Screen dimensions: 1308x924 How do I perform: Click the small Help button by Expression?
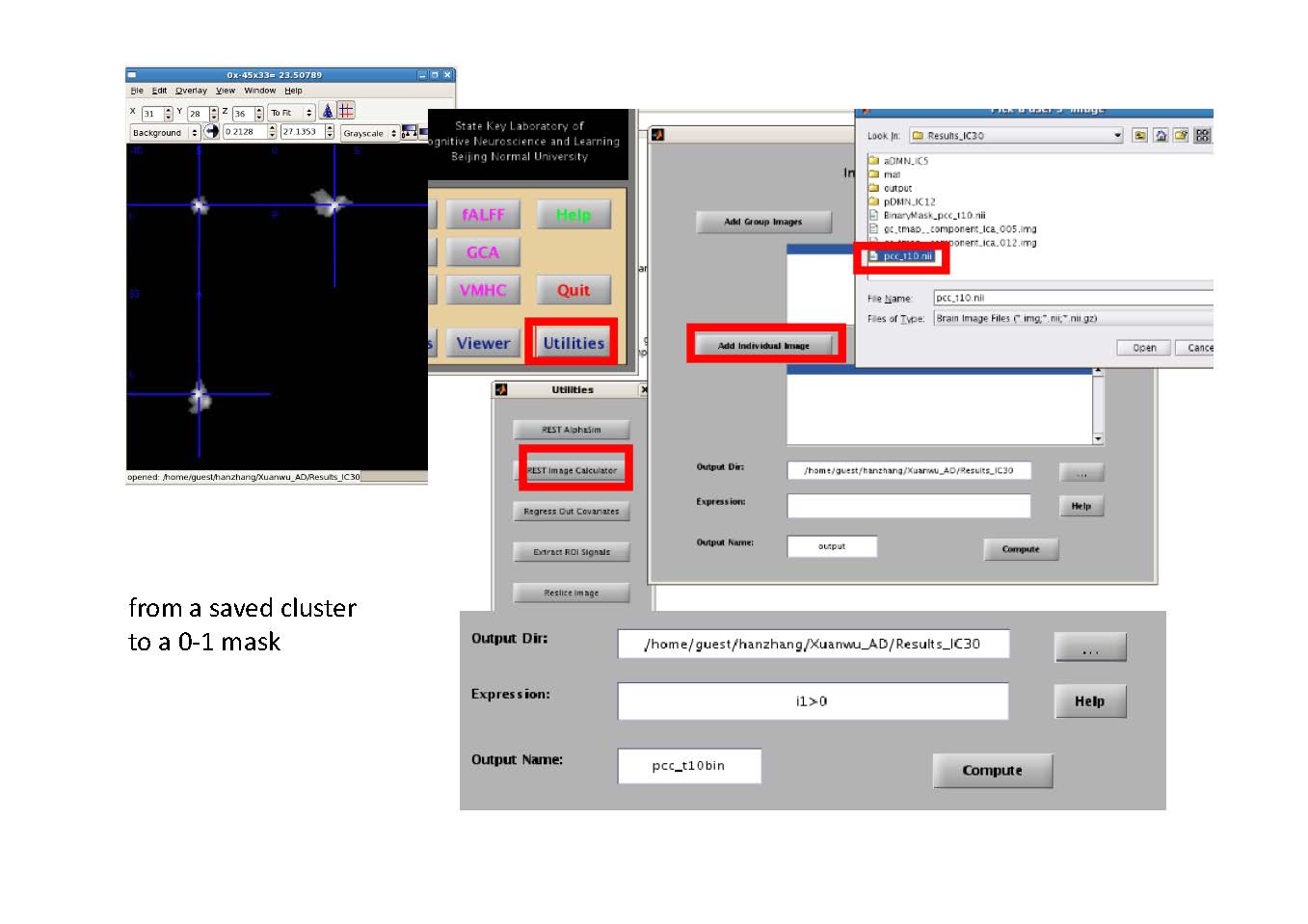click(1081, 506)
